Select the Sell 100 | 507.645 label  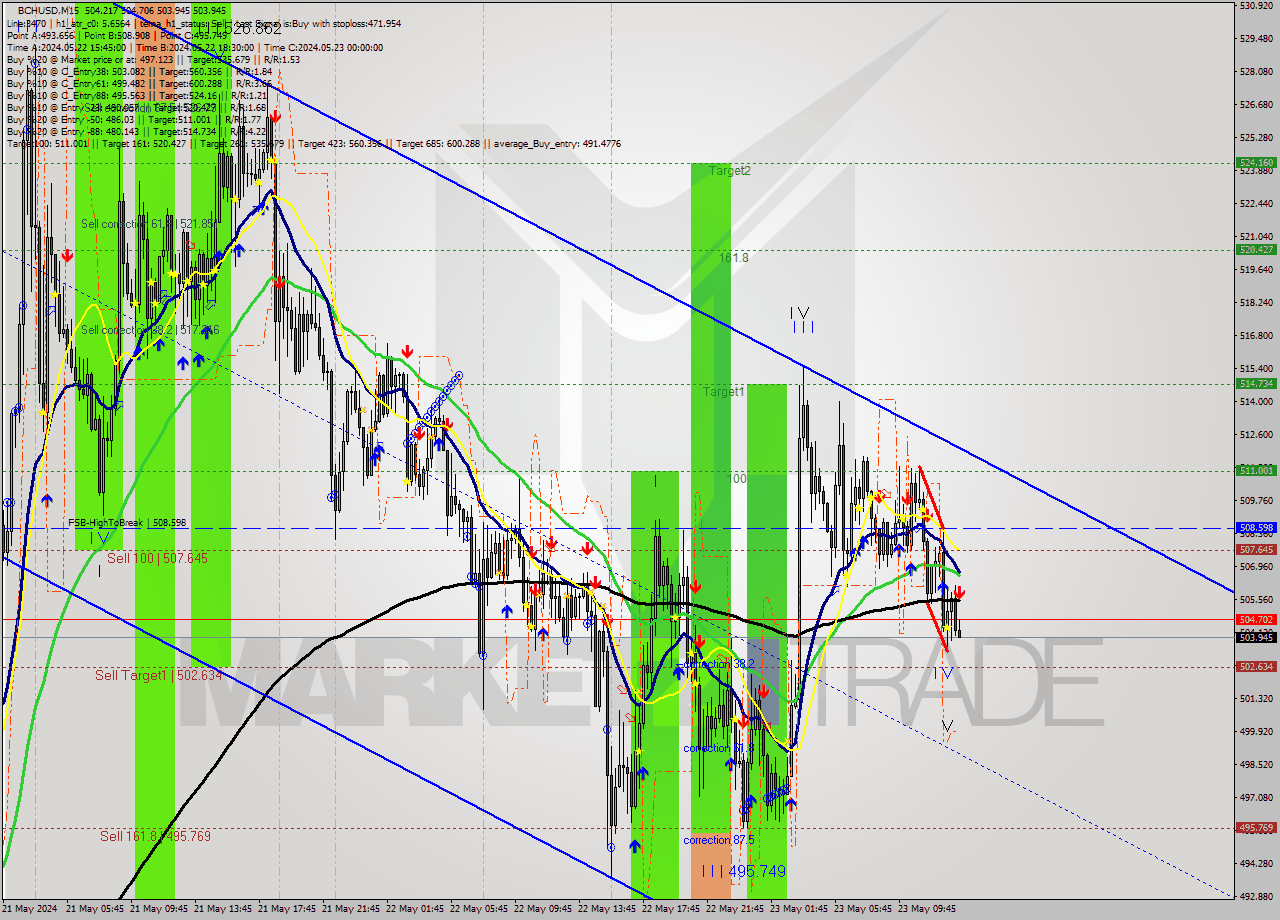tap(157, 558)
